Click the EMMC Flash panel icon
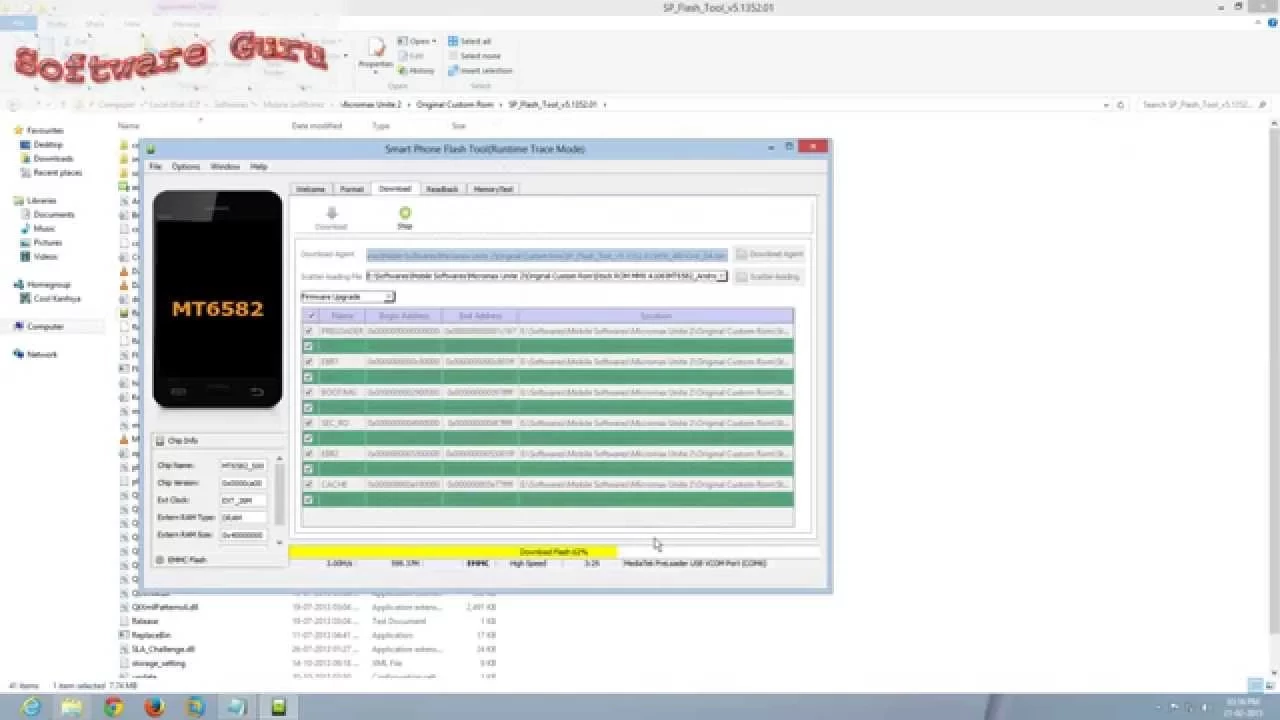Viewport: 1280px width, 720px height. coord(160,560)
